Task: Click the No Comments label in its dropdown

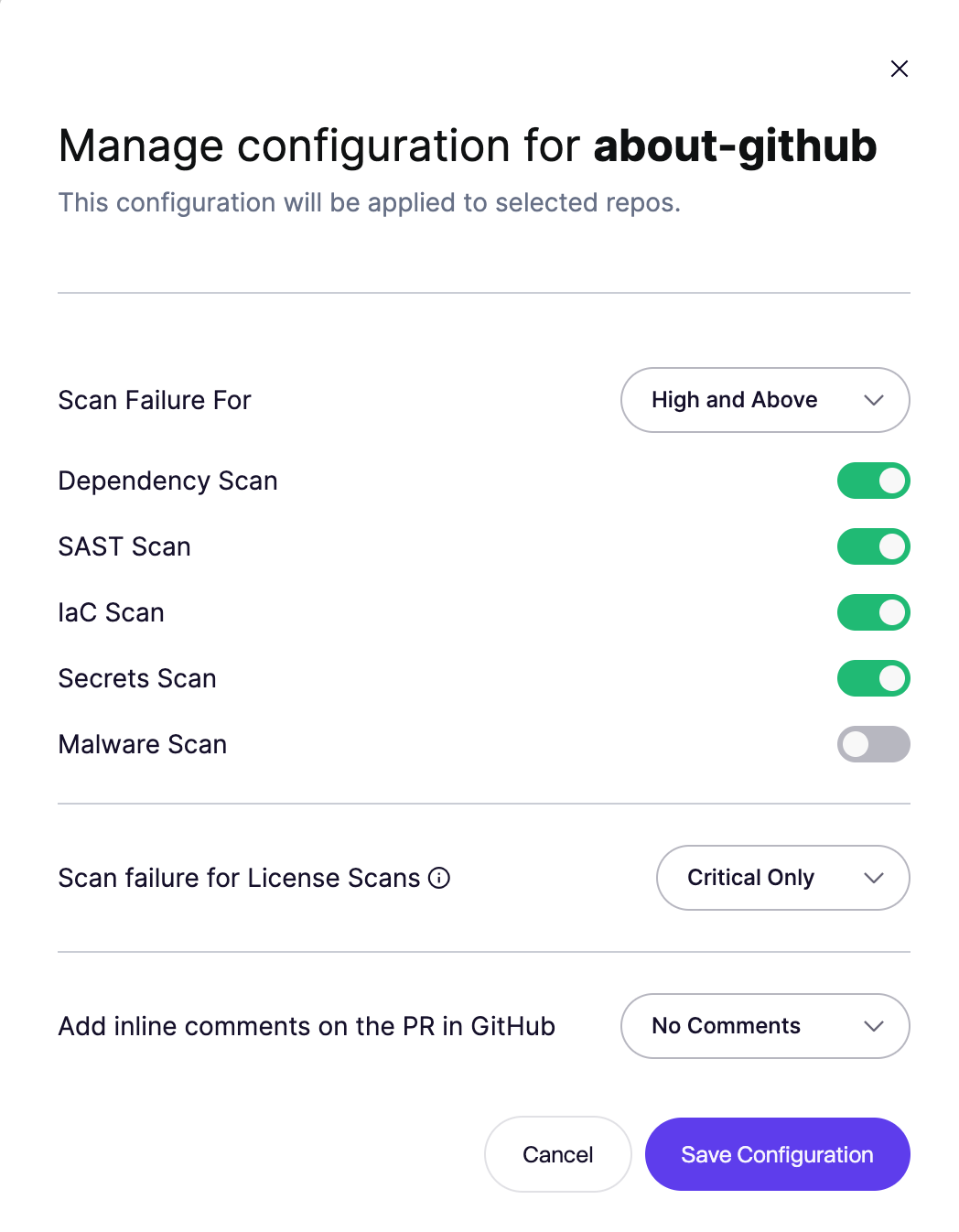Action: 726,1026
